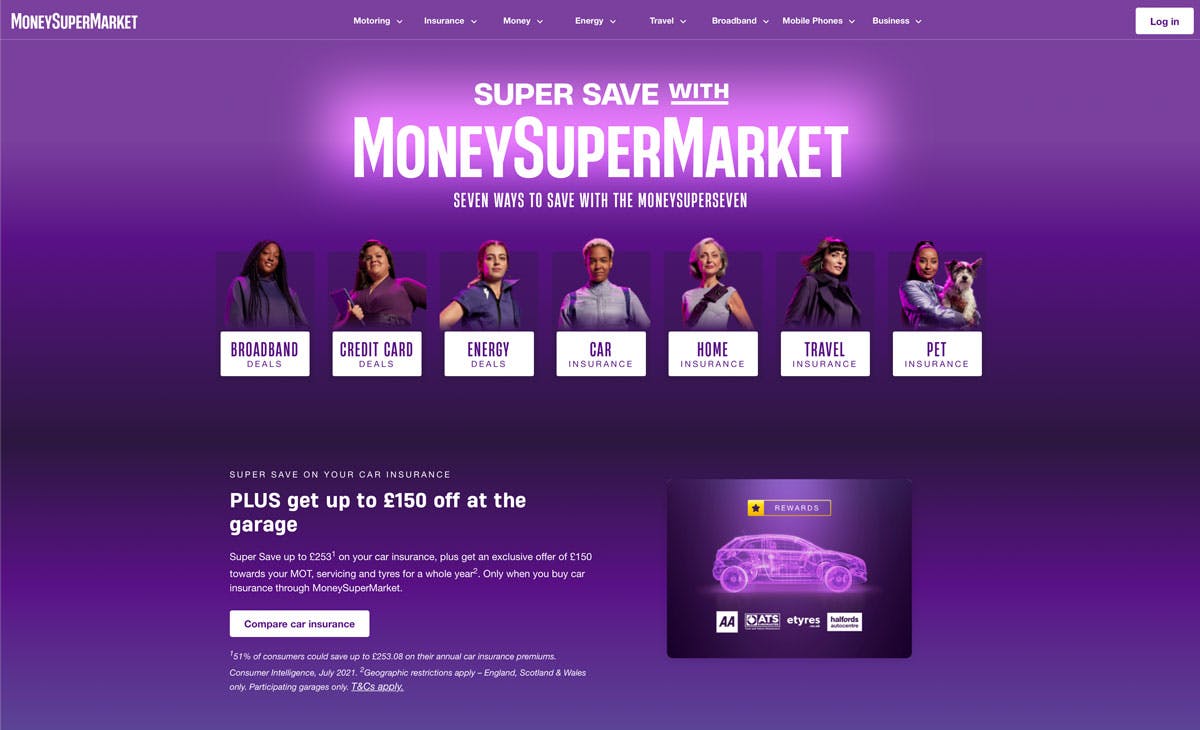
Task: Expand the Motoring dropdown menu
Action: (x=378, y=21)
